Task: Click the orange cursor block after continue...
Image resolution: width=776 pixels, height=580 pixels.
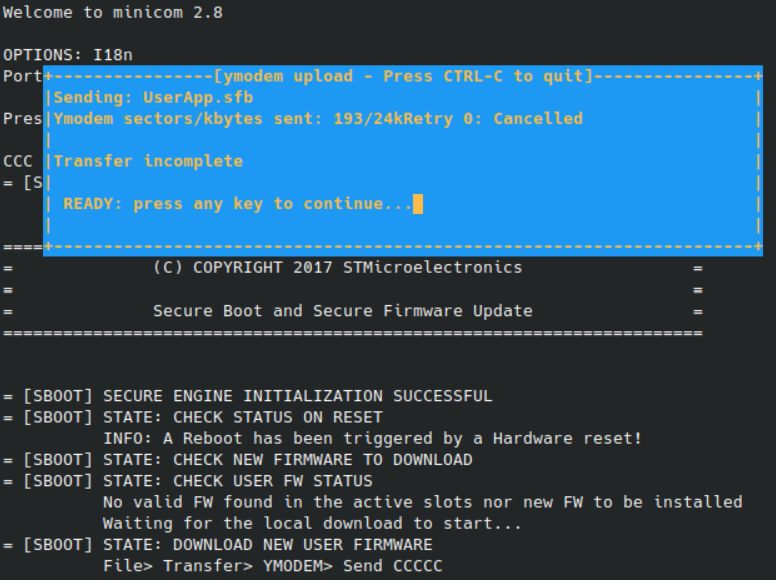Action: click(x=418, y=204)
